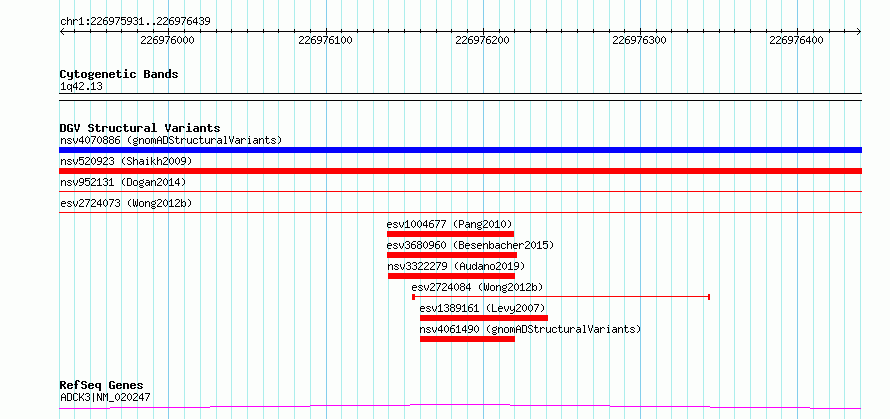Open variant label nsv3322279 (Audano2019)
The height and width of the screenshot is (419, 890).
456,266
